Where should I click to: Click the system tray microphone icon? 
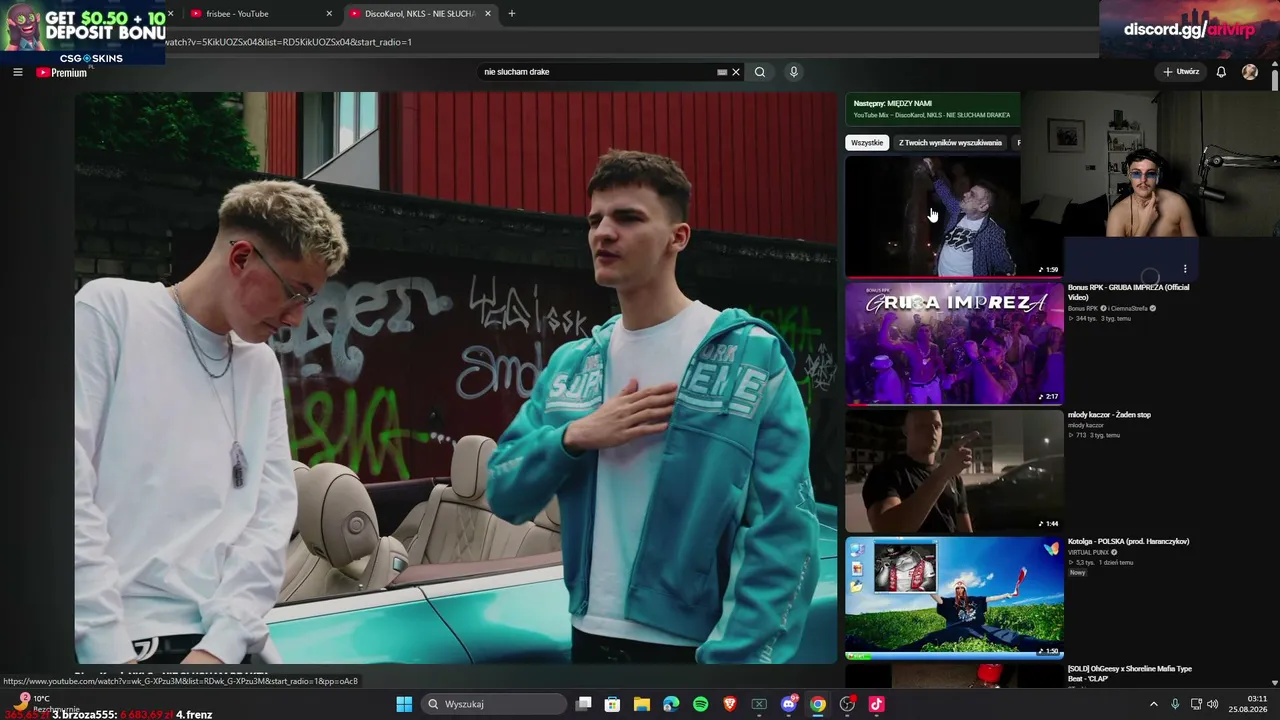tap(1175, 704)
